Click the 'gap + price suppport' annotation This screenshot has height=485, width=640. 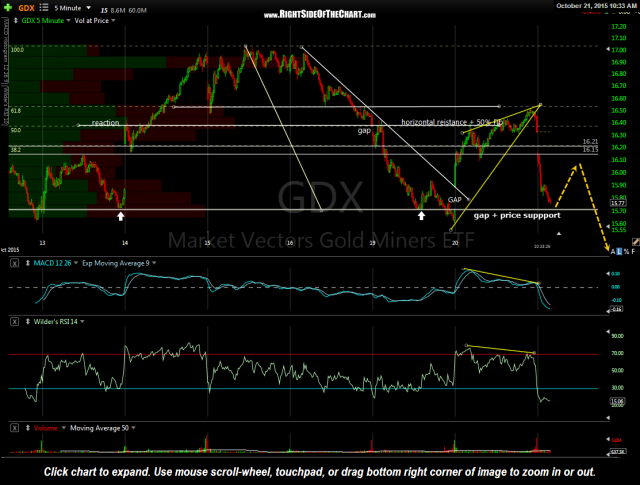517,215
